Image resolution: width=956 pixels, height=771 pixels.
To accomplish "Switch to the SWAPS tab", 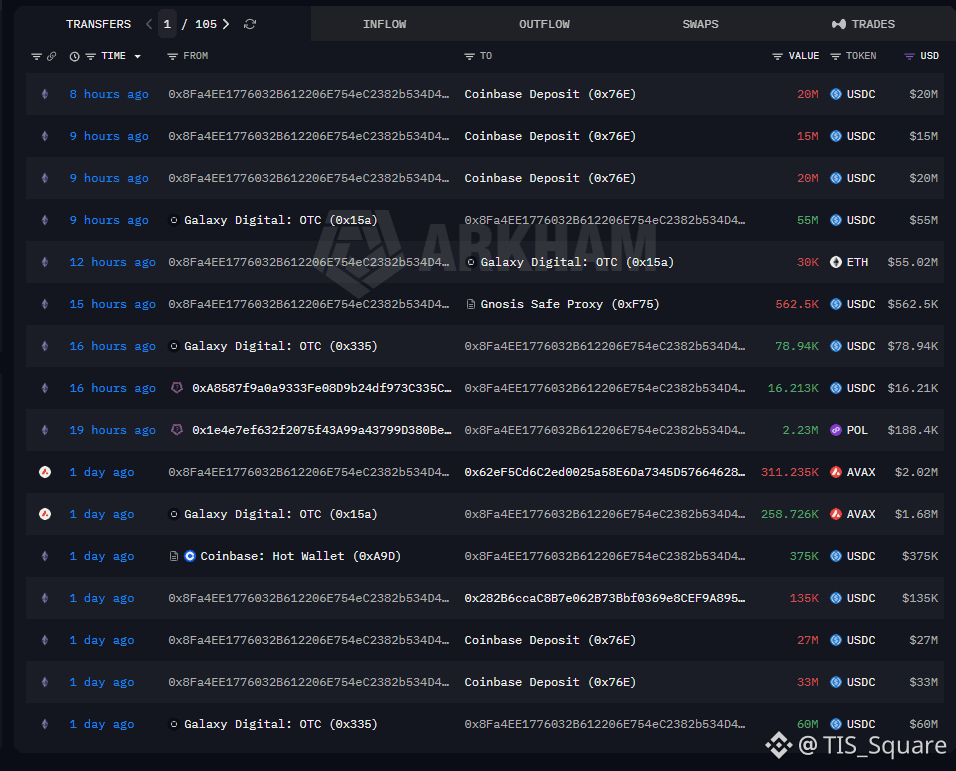I will click(701, 24).
